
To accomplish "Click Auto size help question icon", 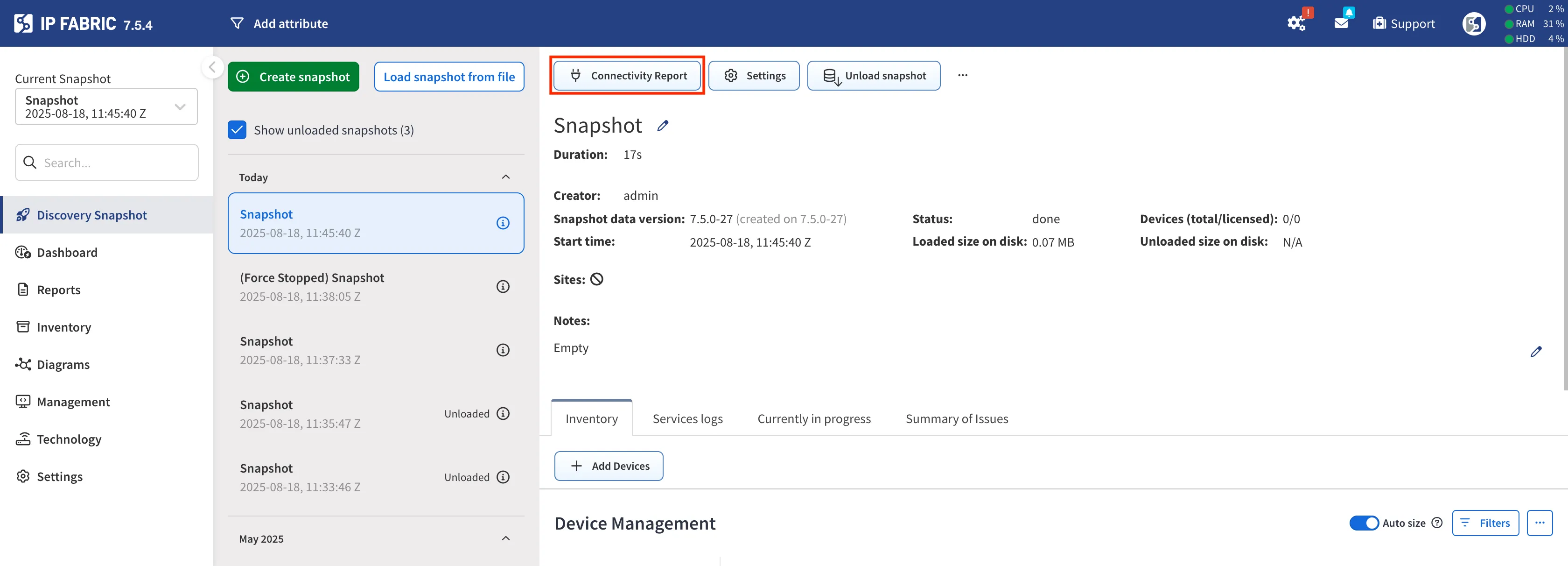I will (x=1437, y=523).
